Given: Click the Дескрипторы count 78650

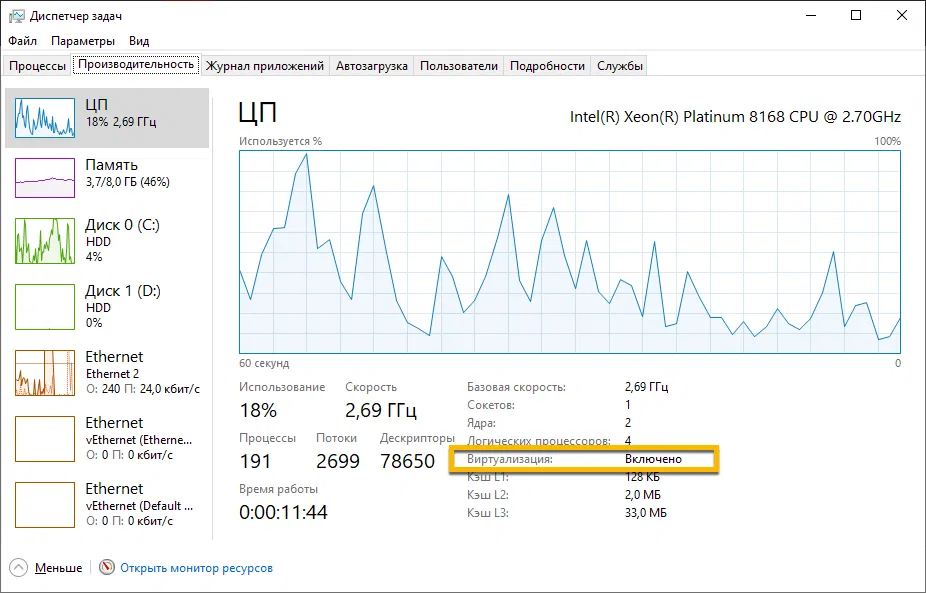Looking at the screenshot, I should pos(407,461).
